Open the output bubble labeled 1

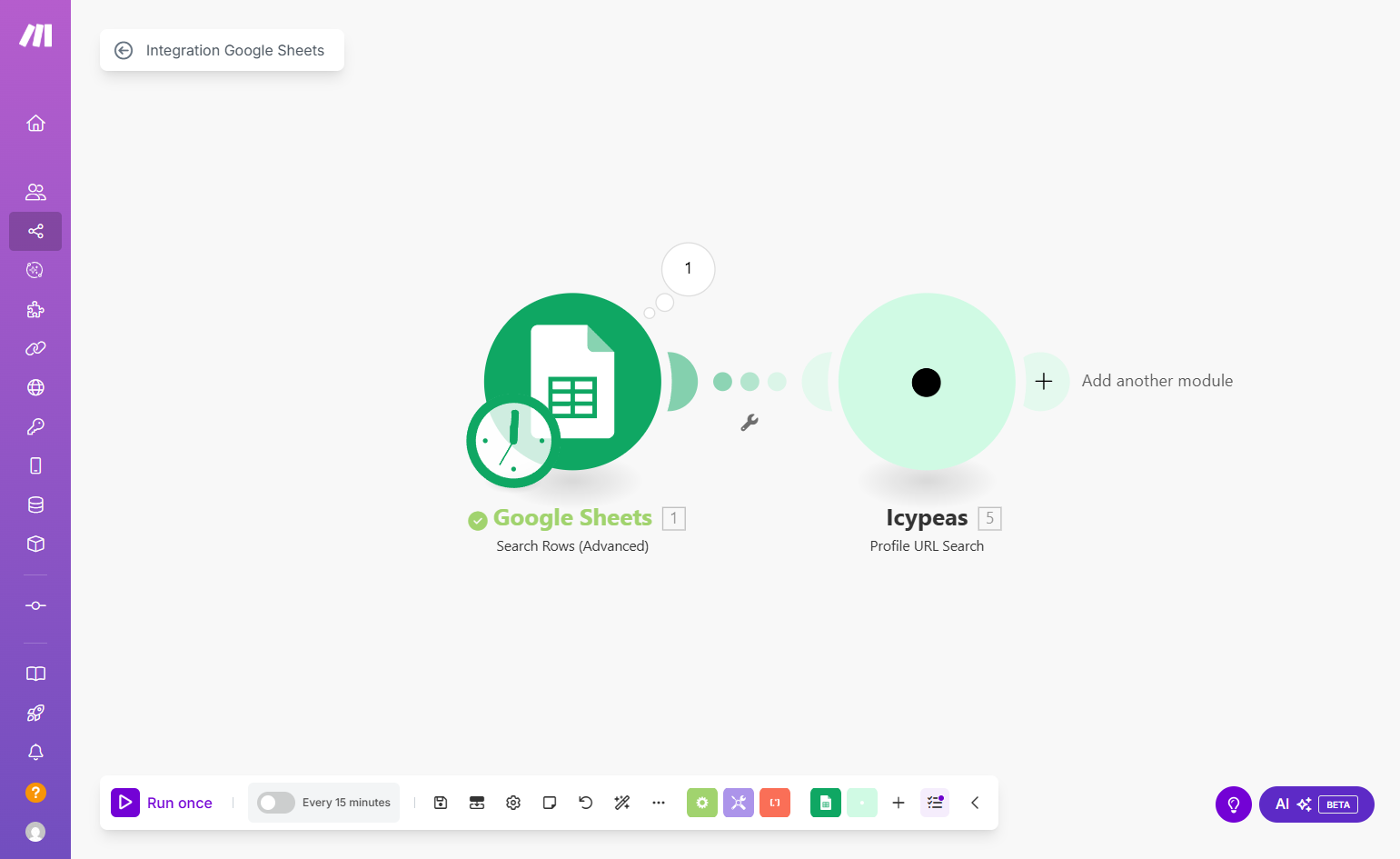pyautogui.click(x=689, y=269)
